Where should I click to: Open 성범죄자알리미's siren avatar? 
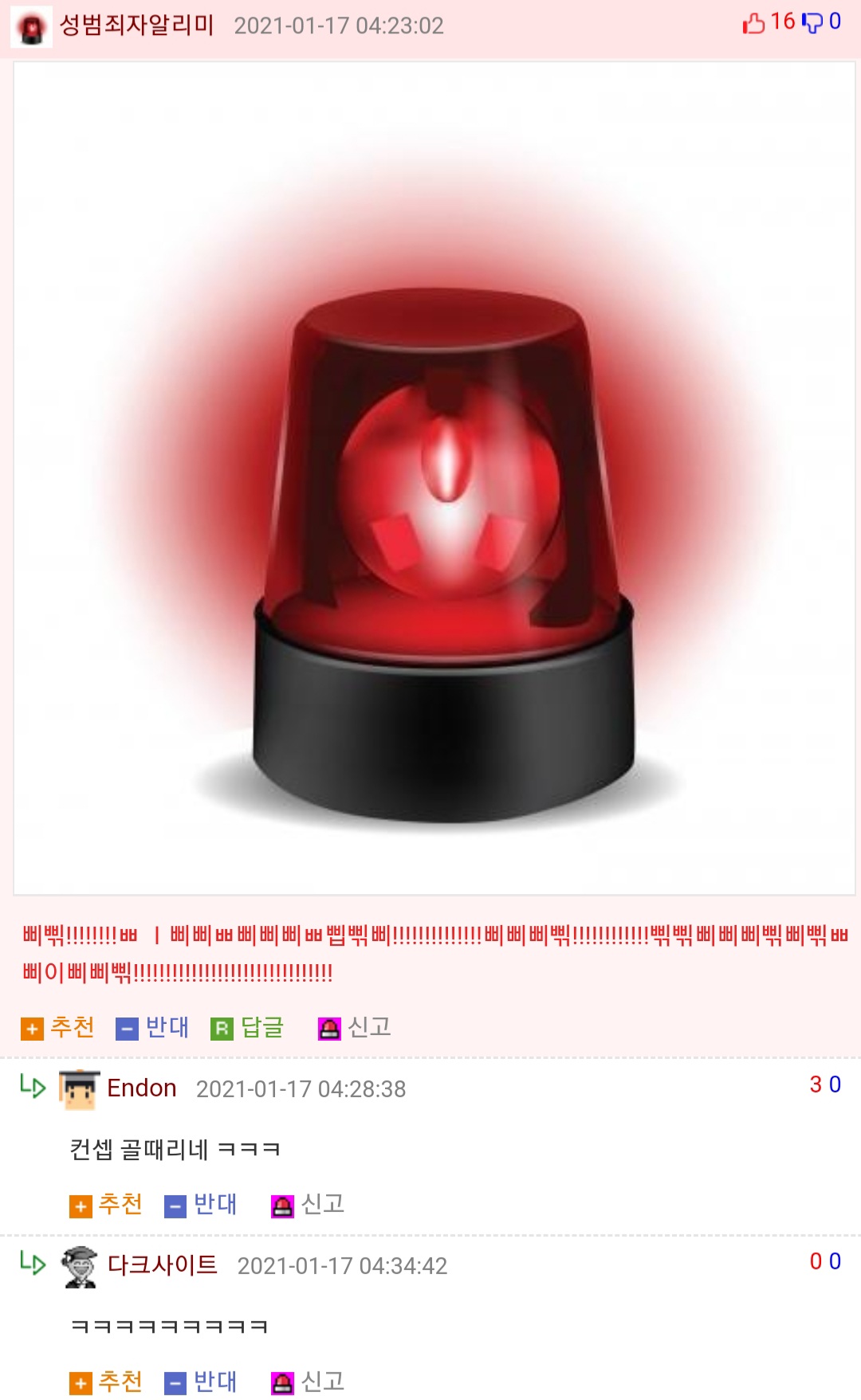32,27
